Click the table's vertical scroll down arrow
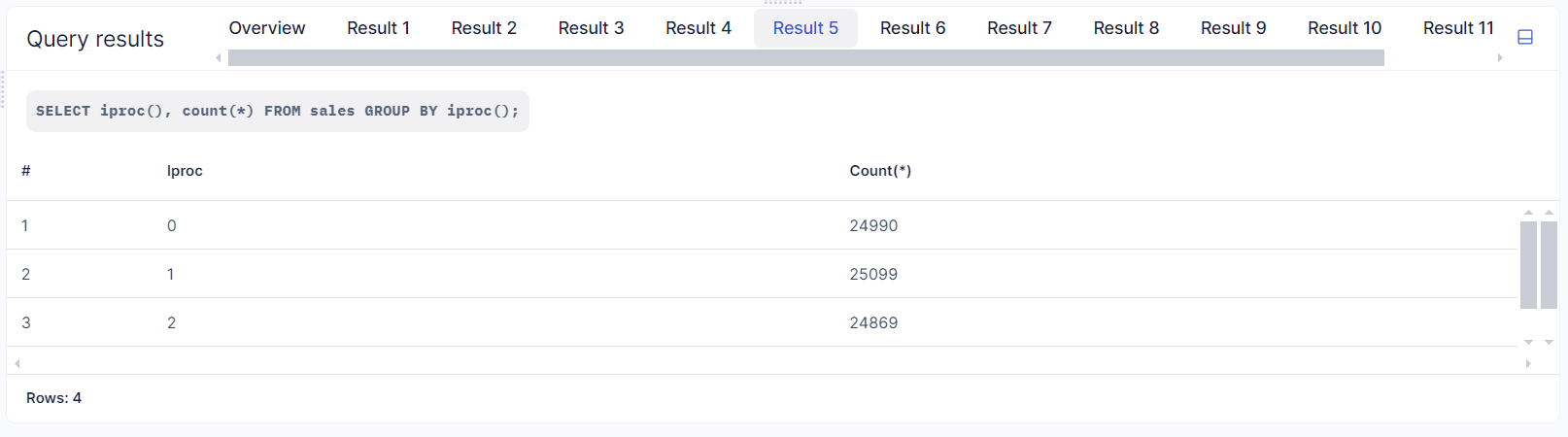The width and height of the screenshot is (1568, 437). (x=1528, y=342)
